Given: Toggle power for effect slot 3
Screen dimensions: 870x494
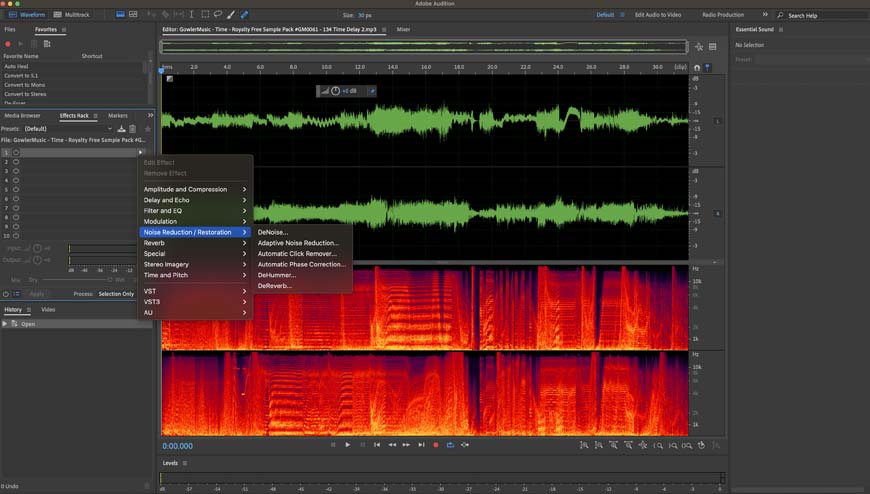Looking at the screenshot, I should click(16, 171).
